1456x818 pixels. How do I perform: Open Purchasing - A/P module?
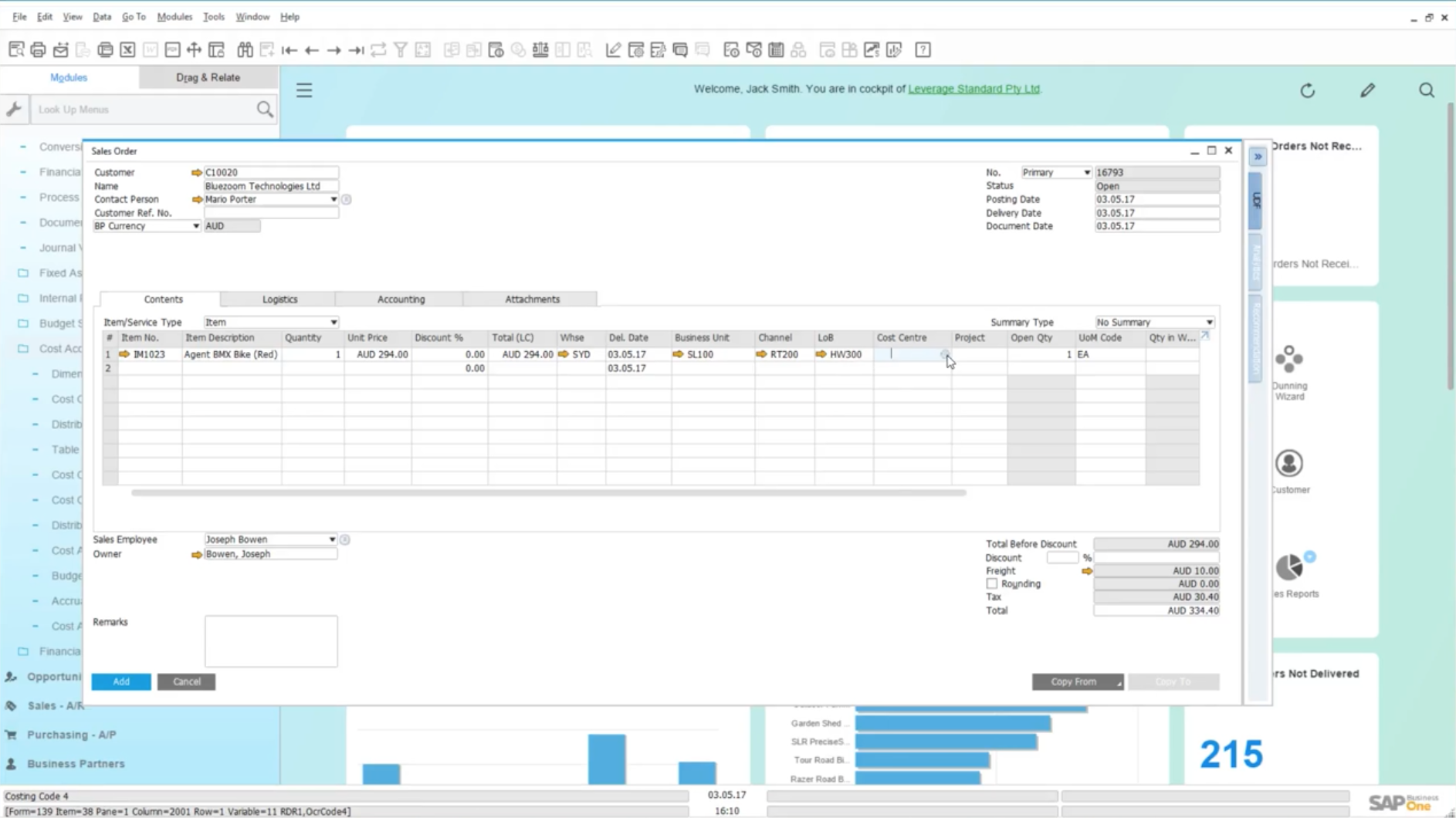coord(72,735)
